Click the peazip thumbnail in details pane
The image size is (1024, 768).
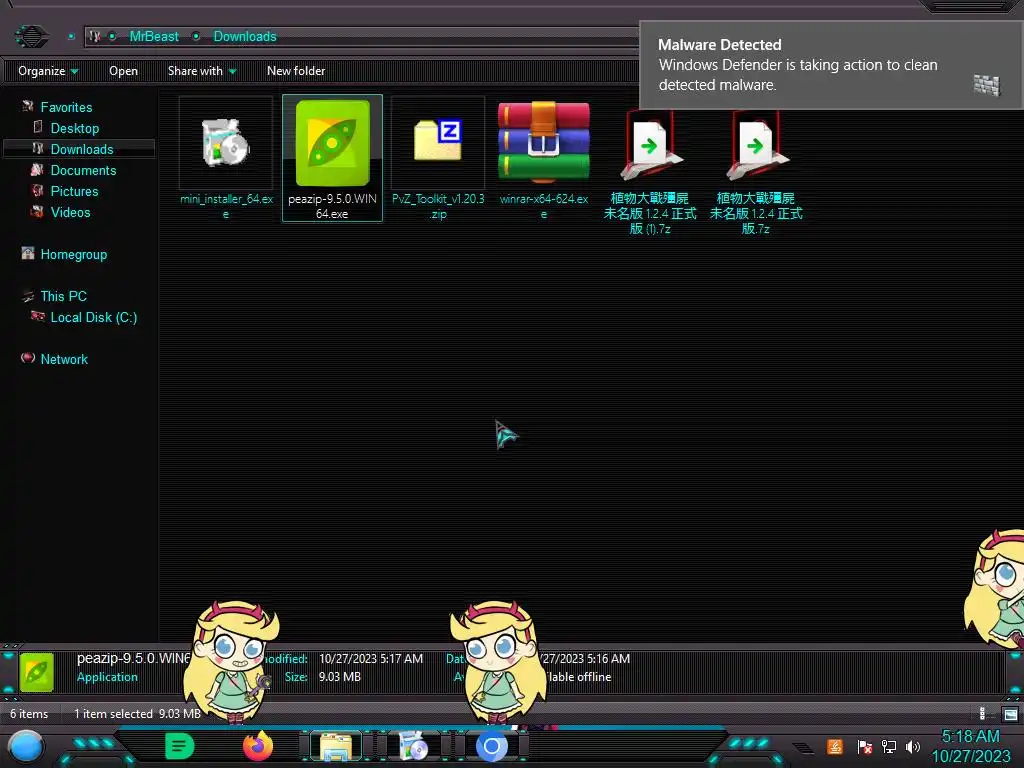coord(37,672)
